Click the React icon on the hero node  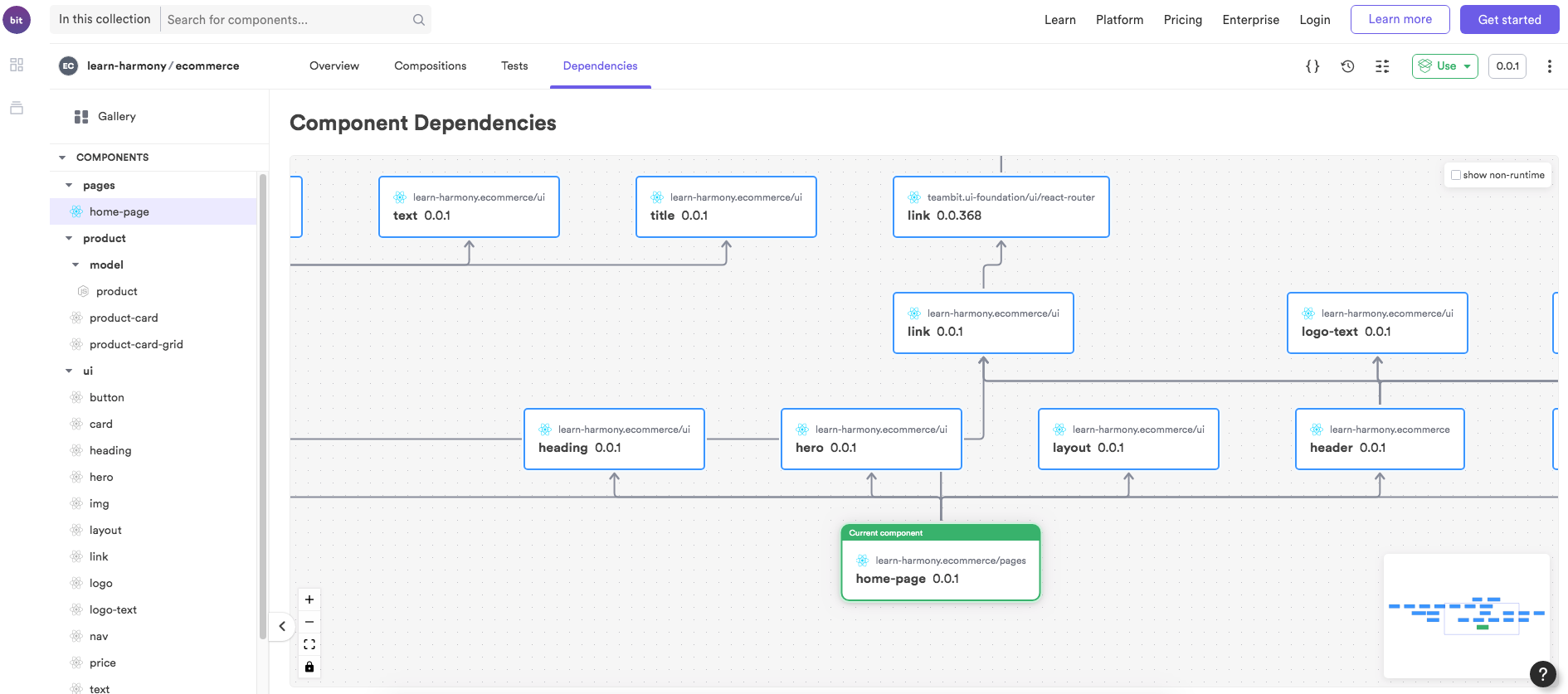click(x=802, y=430)
